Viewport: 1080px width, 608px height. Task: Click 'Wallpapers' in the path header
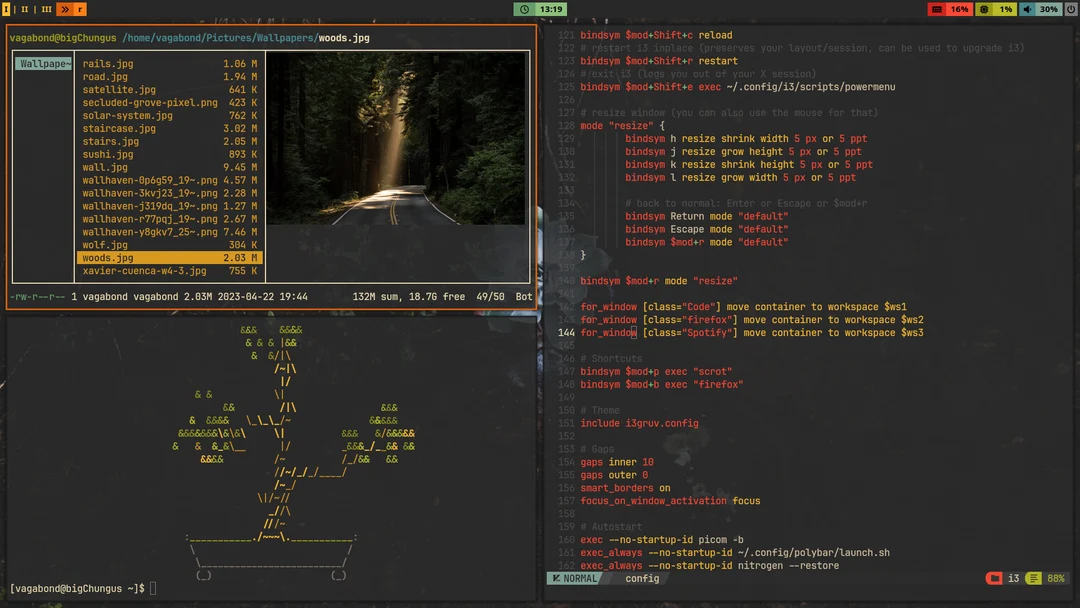pyautogui.click(x=283, y=37)
